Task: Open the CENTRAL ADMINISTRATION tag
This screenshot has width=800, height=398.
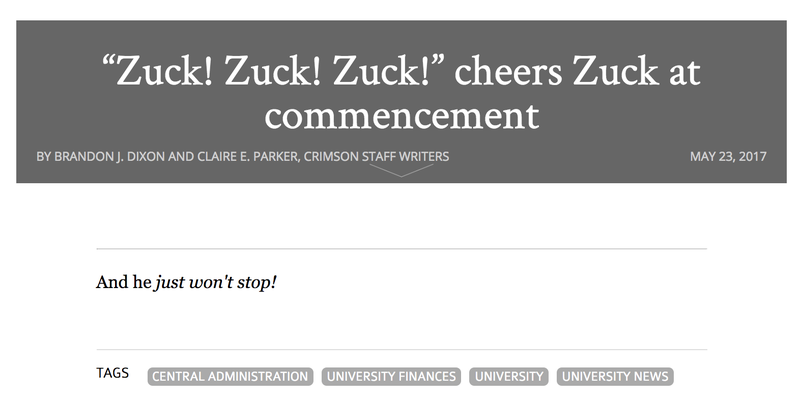Action: (230, 377)
